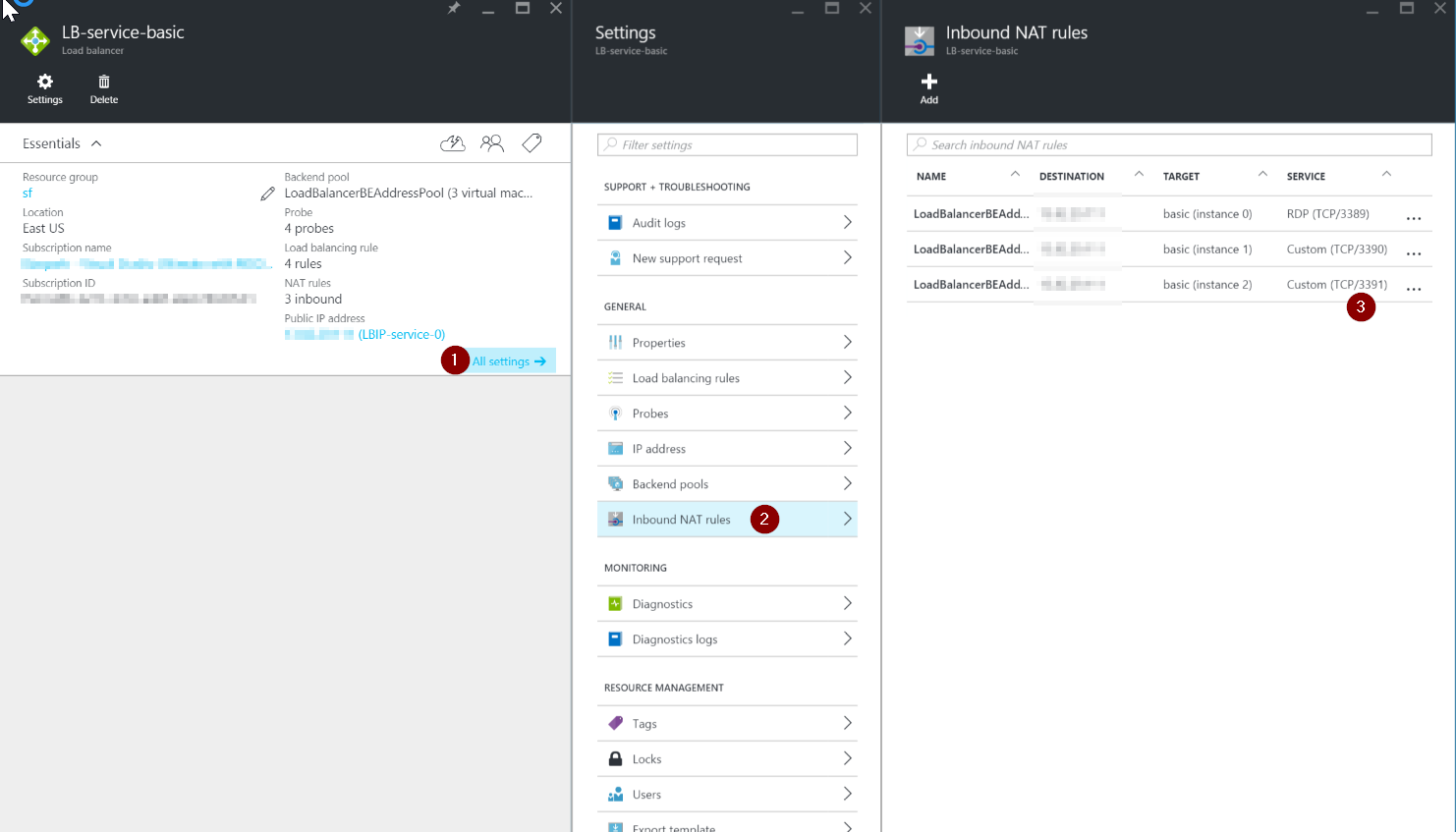1456x832 pixels.
Task: Open Settings in the LB-service-basic toolbar
Action: [45, 88]
